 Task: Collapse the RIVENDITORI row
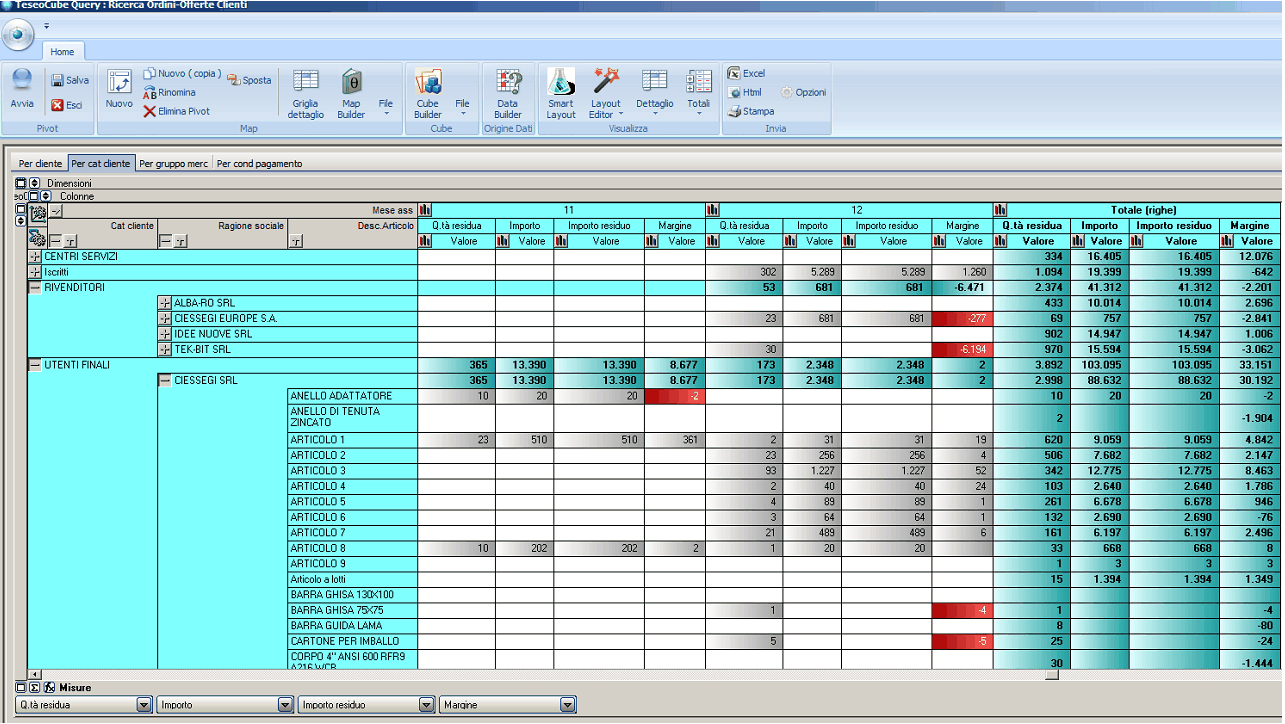(x=36, y=288)
